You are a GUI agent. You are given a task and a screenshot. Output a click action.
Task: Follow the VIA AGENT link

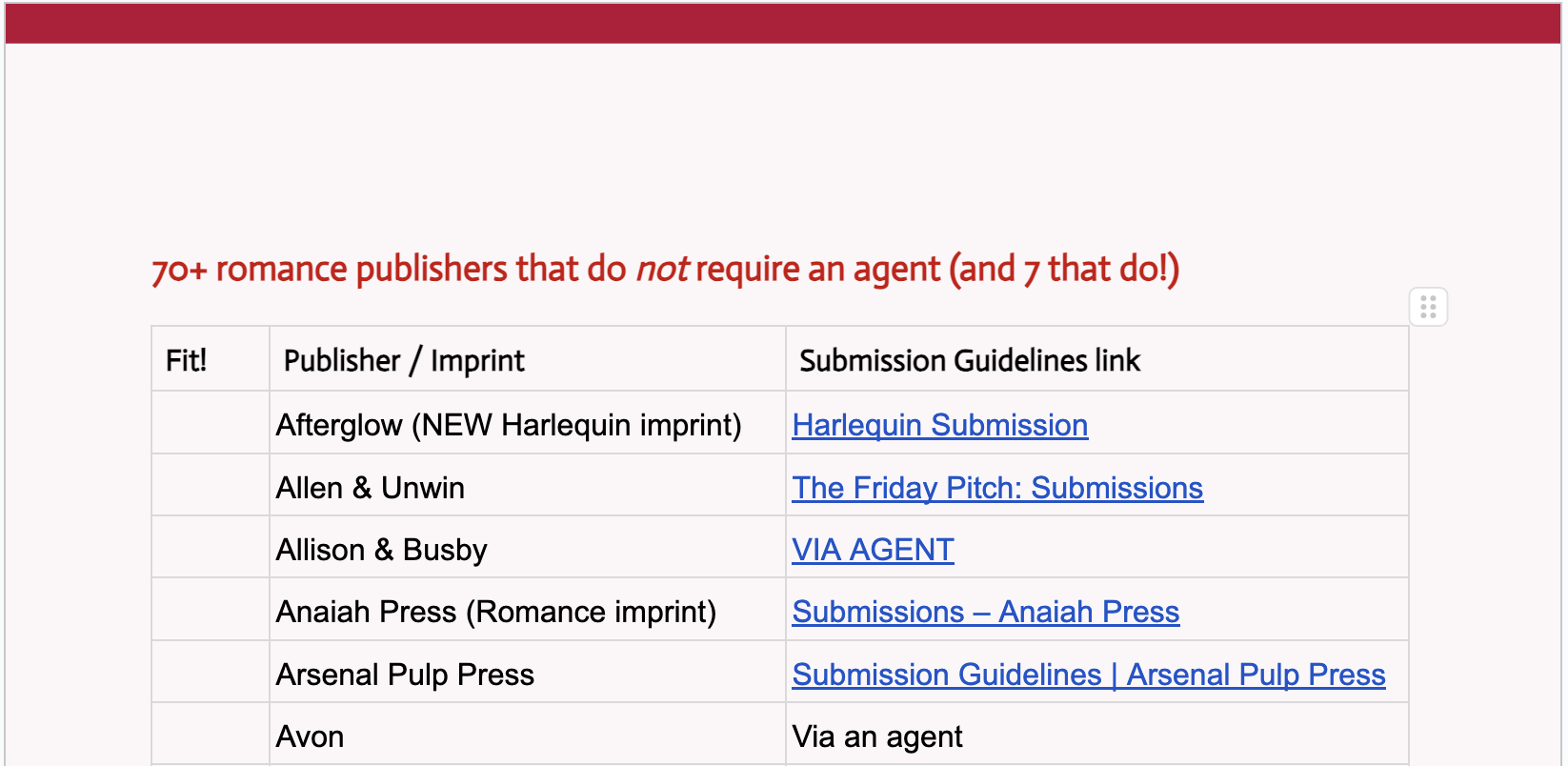coord(873,550)
